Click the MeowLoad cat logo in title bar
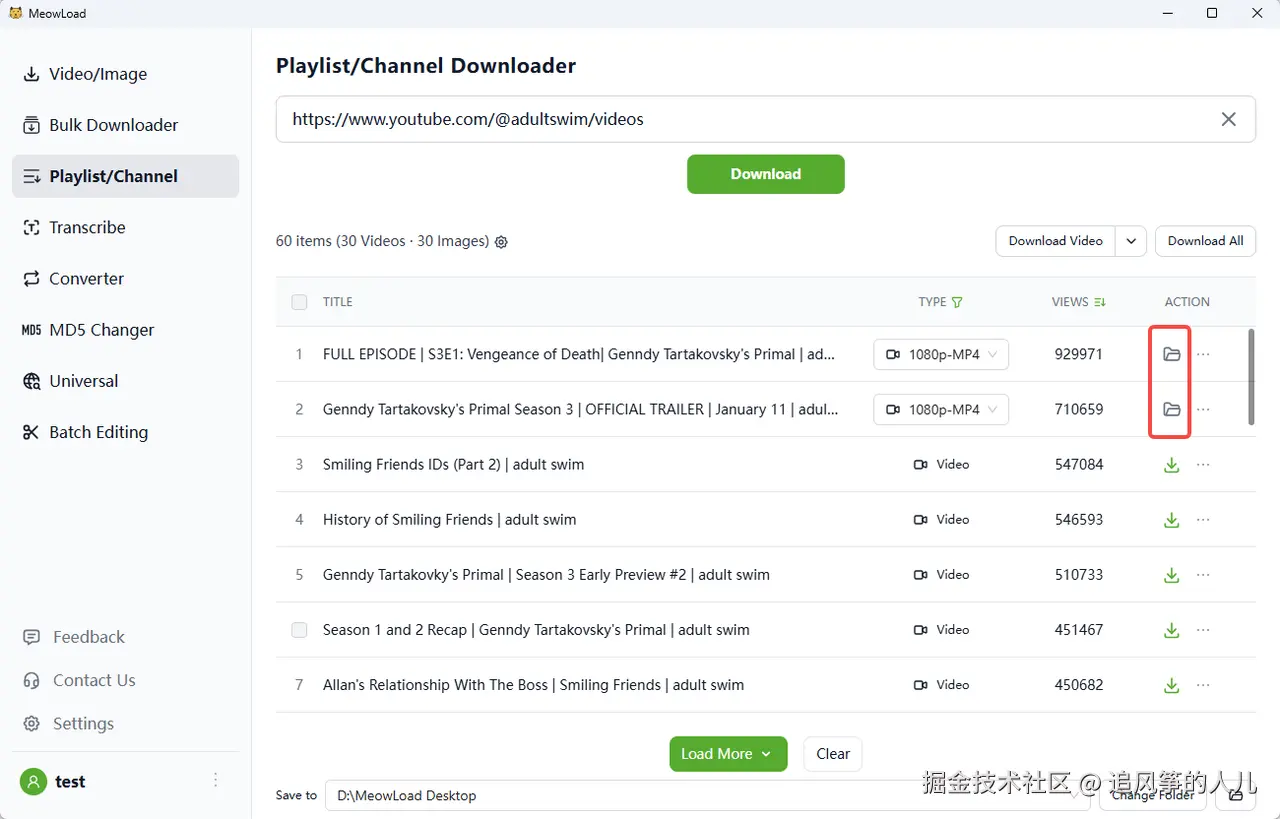This screenshot has height=819, width=1280. pos(15,13)
